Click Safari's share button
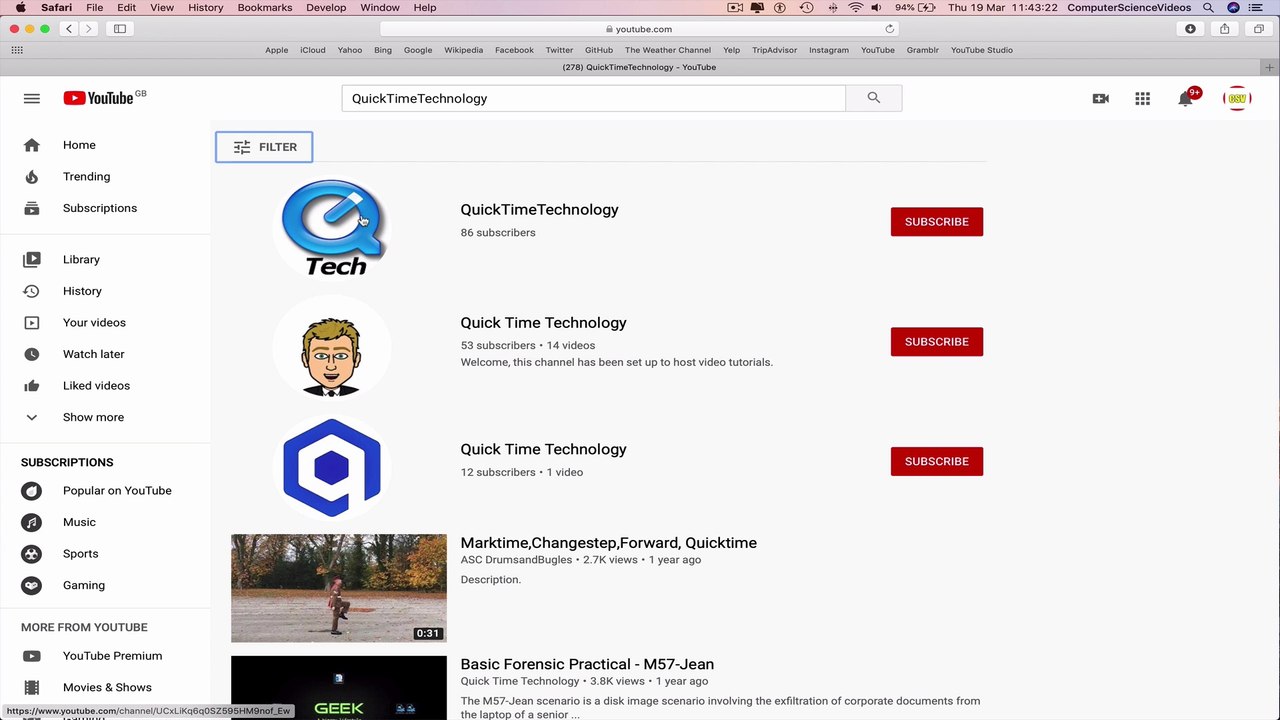Viewport: 1280px width, 720px height. coord(1224,29)
